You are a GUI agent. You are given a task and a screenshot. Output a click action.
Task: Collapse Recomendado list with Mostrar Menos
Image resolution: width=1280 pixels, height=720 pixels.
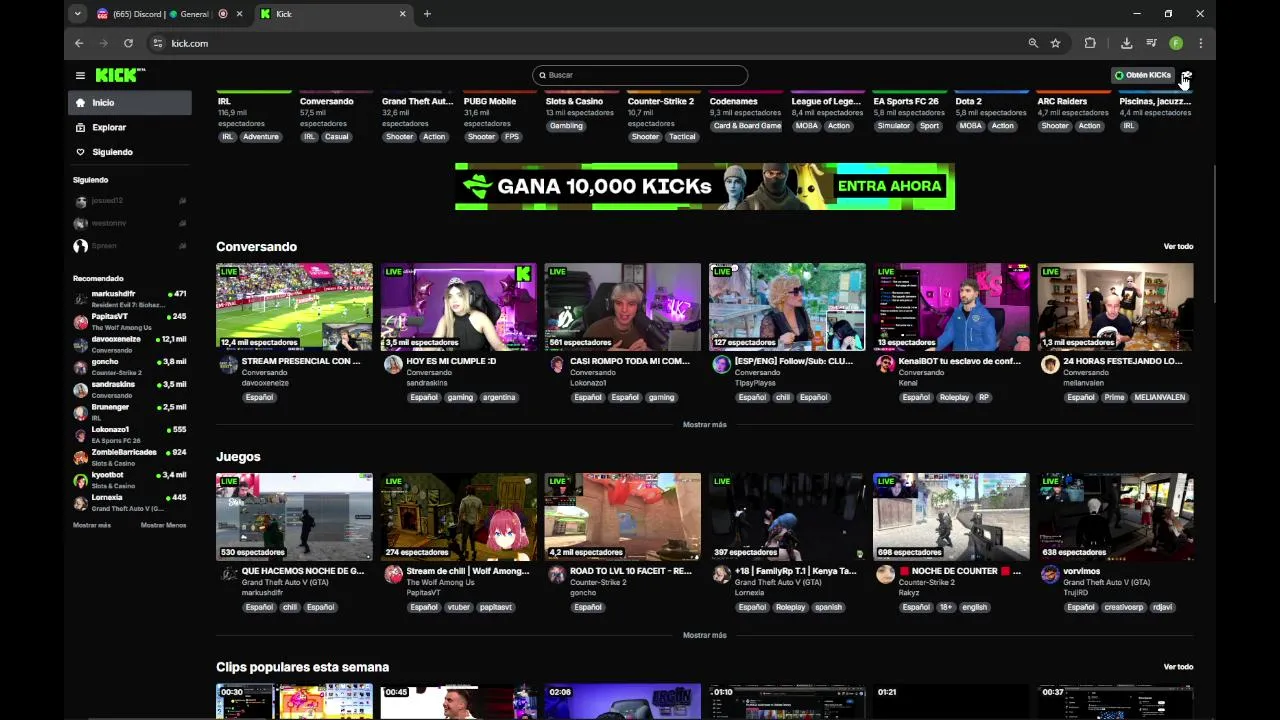(163, 525)
